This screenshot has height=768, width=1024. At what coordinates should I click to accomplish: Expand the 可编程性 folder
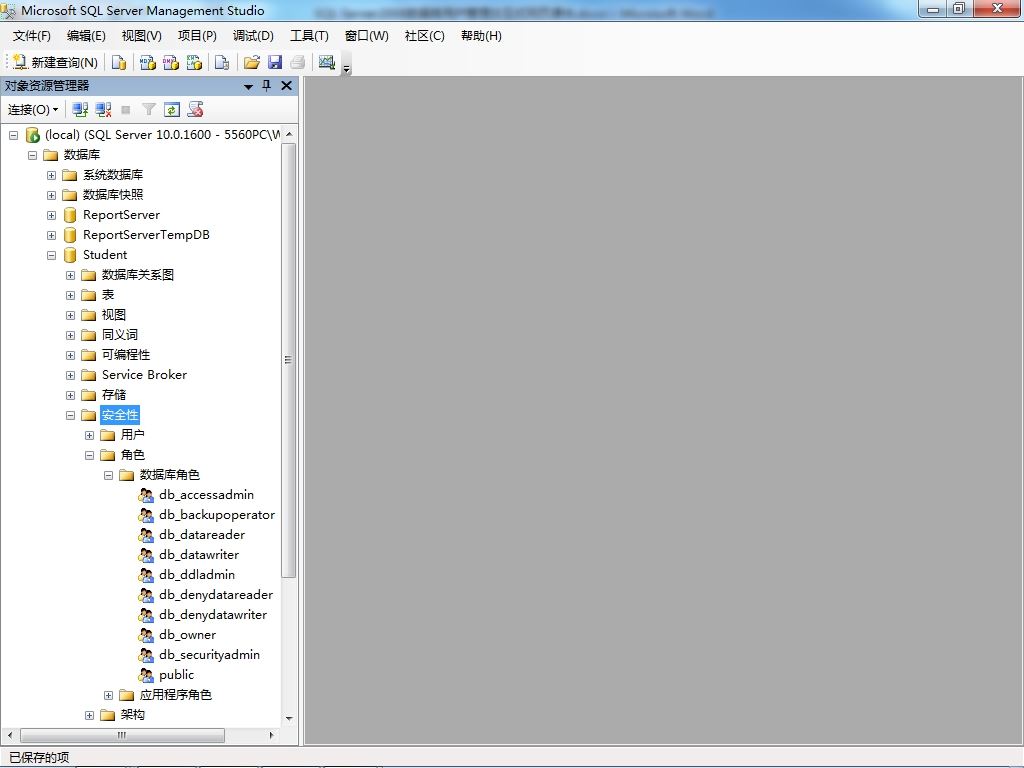(x=71, y=355)
